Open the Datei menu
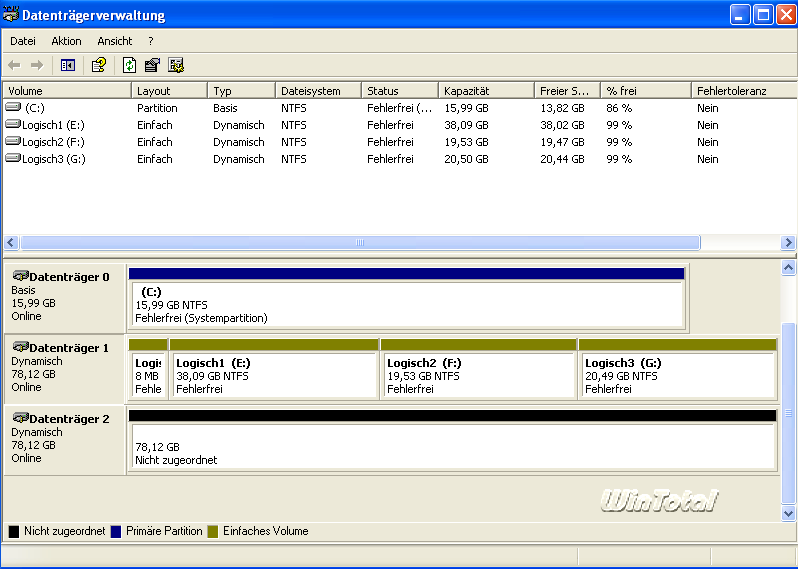Image resolution: width=798 pixels, height=569 pixels. click(x=23, y=41)
